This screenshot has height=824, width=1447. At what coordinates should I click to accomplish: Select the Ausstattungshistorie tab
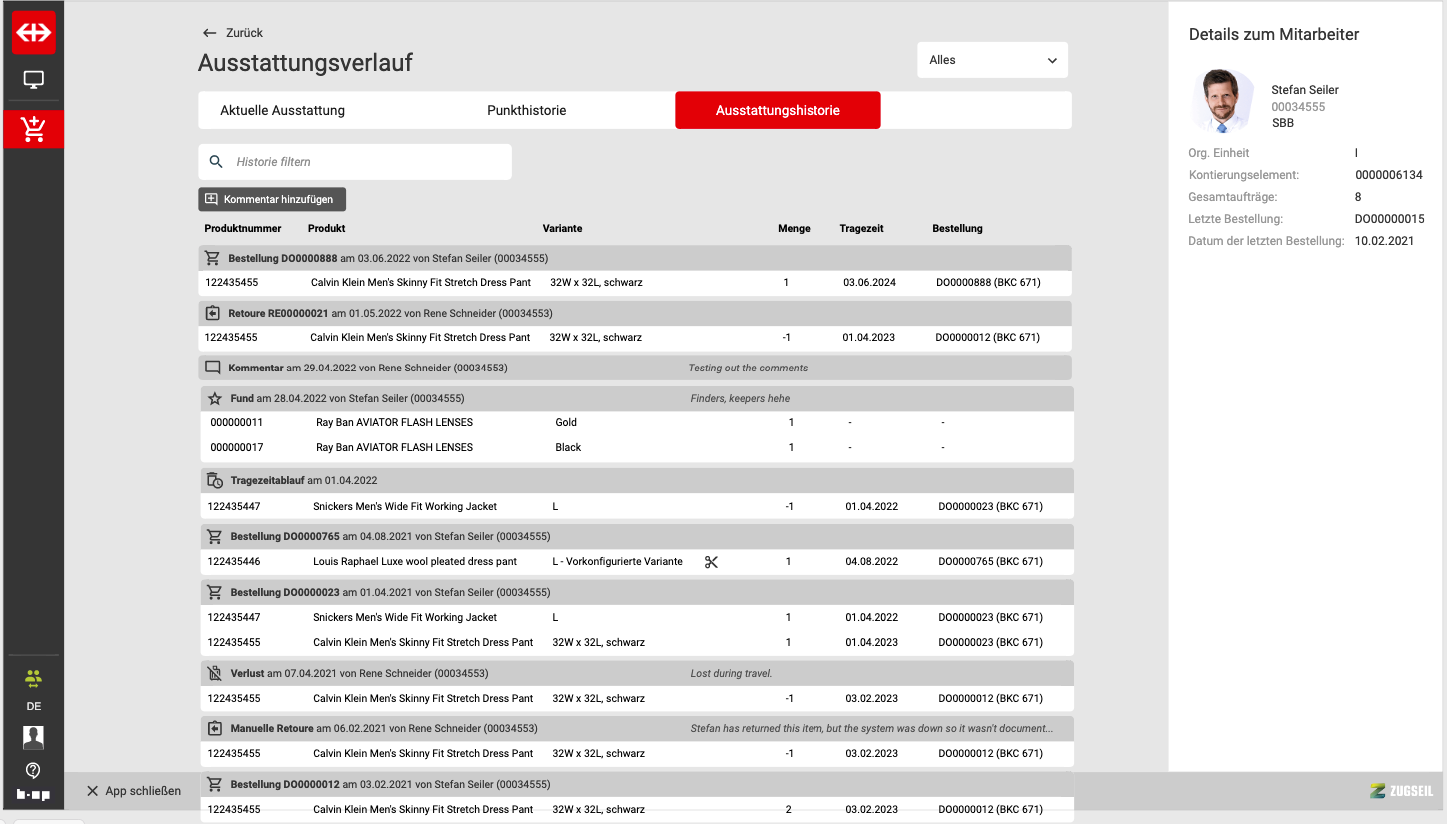(777, 111)
